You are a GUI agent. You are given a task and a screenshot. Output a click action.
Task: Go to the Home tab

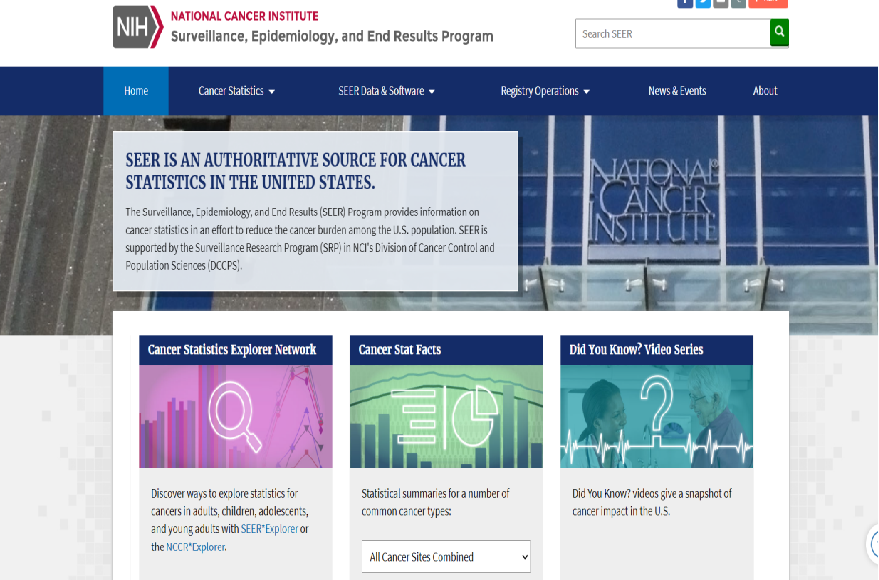136,91
